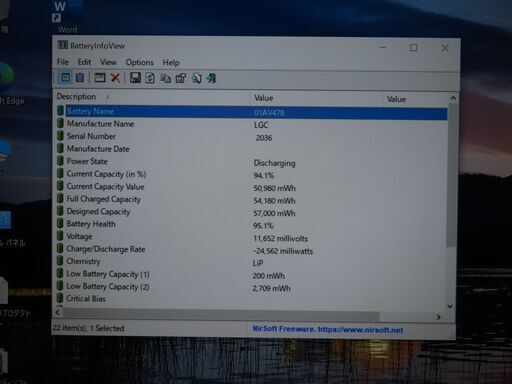Select the Voltage row label
This screenshot has height=384, width=512.
(x=79, y=236)
